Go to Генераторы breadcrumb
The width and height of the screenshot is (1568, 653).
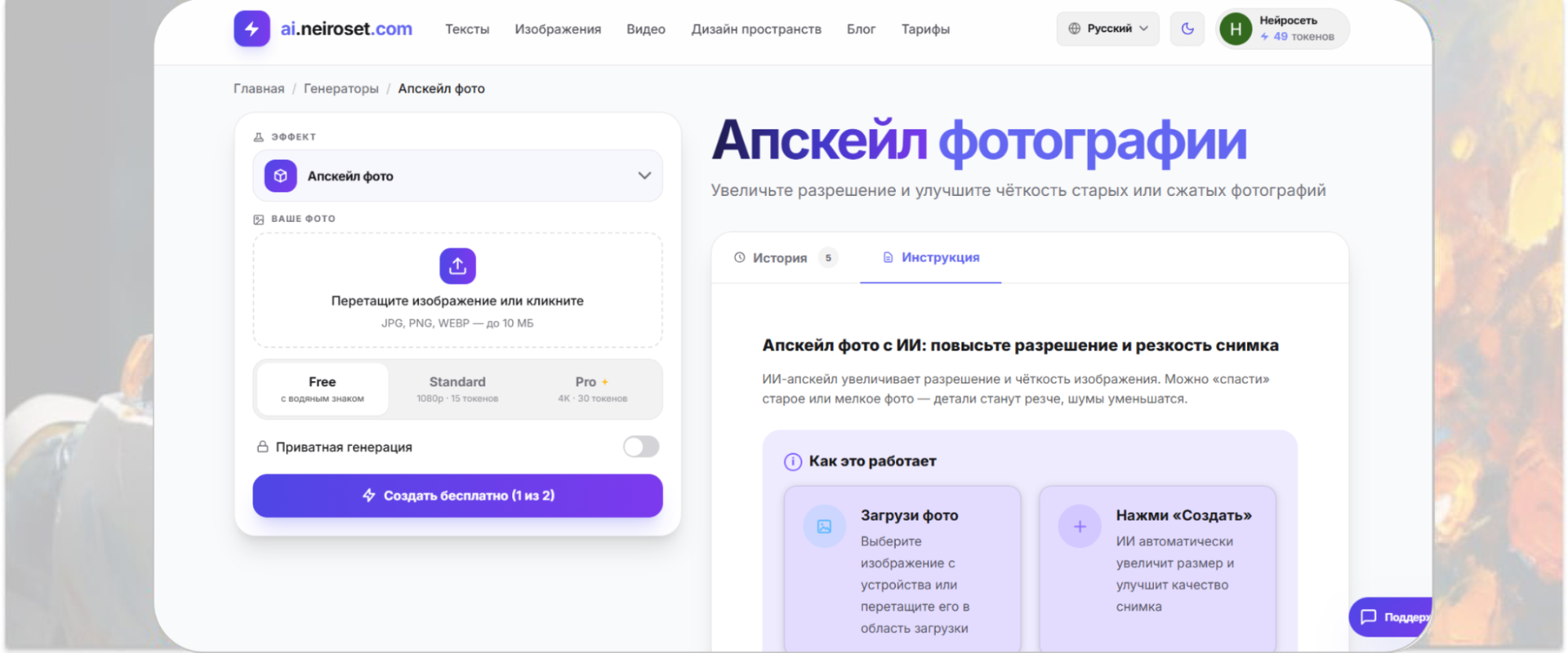click(x=341, y=89)
